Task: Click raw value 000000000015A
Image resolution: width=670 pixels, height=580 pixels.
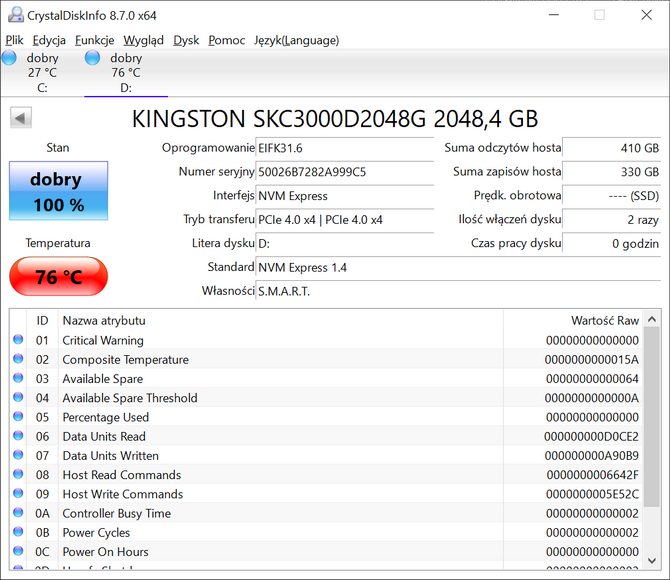Action: (592, 359)
